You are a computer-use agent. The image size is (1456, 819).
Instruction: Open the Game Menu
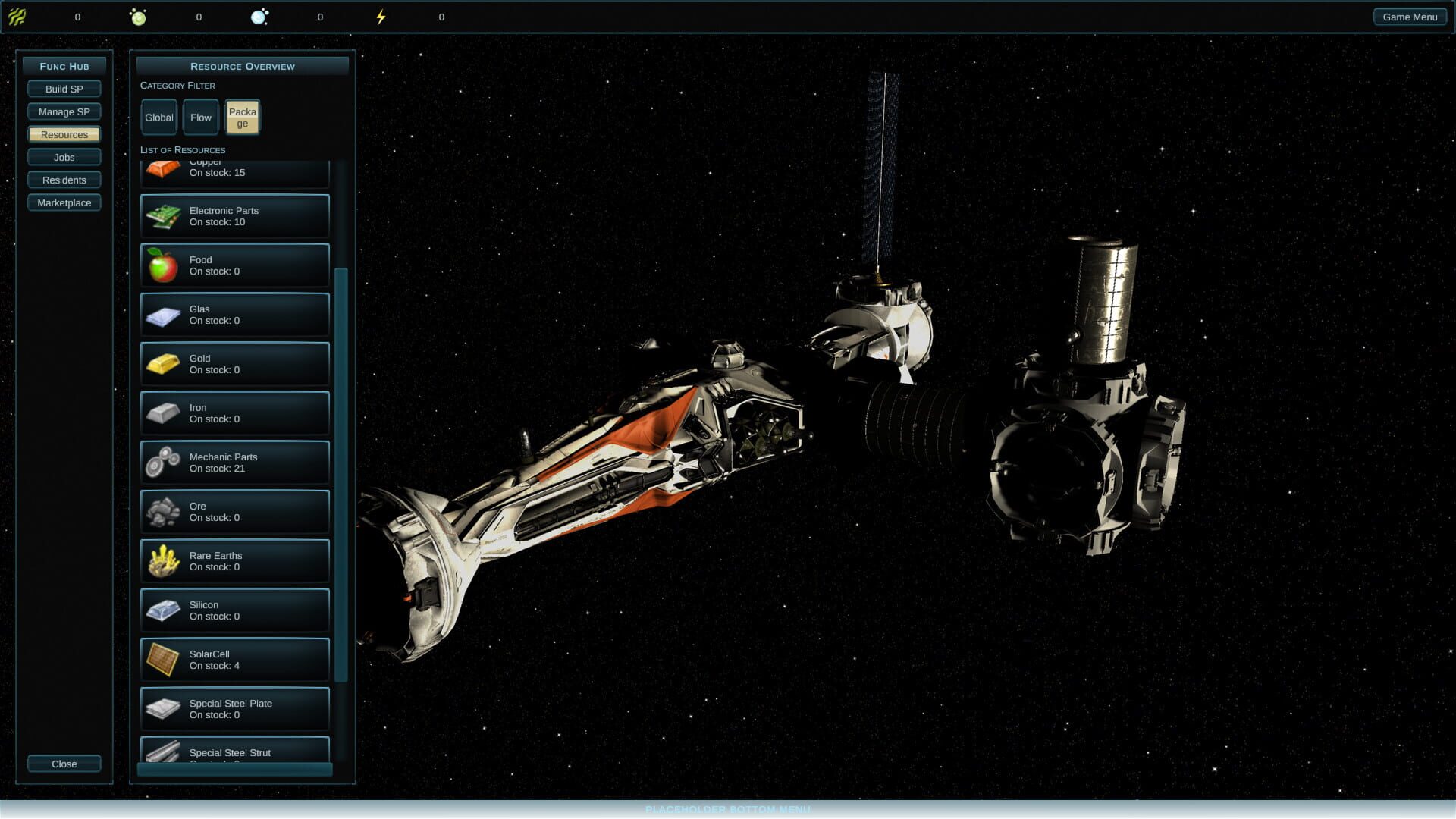click(1410, 16)
